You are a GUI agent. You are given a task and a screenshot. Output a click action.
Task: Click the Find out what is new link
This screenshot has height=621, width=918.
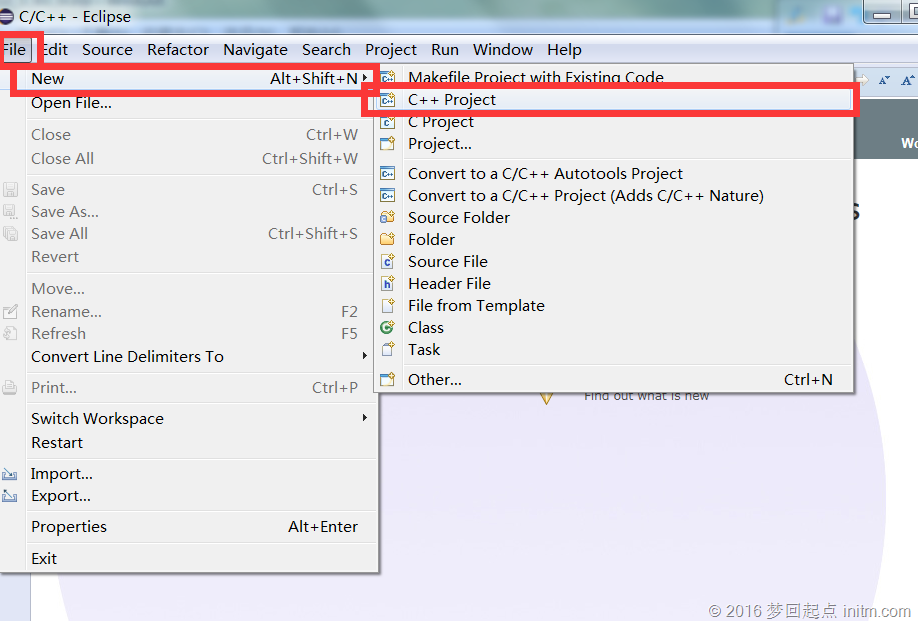646,397
